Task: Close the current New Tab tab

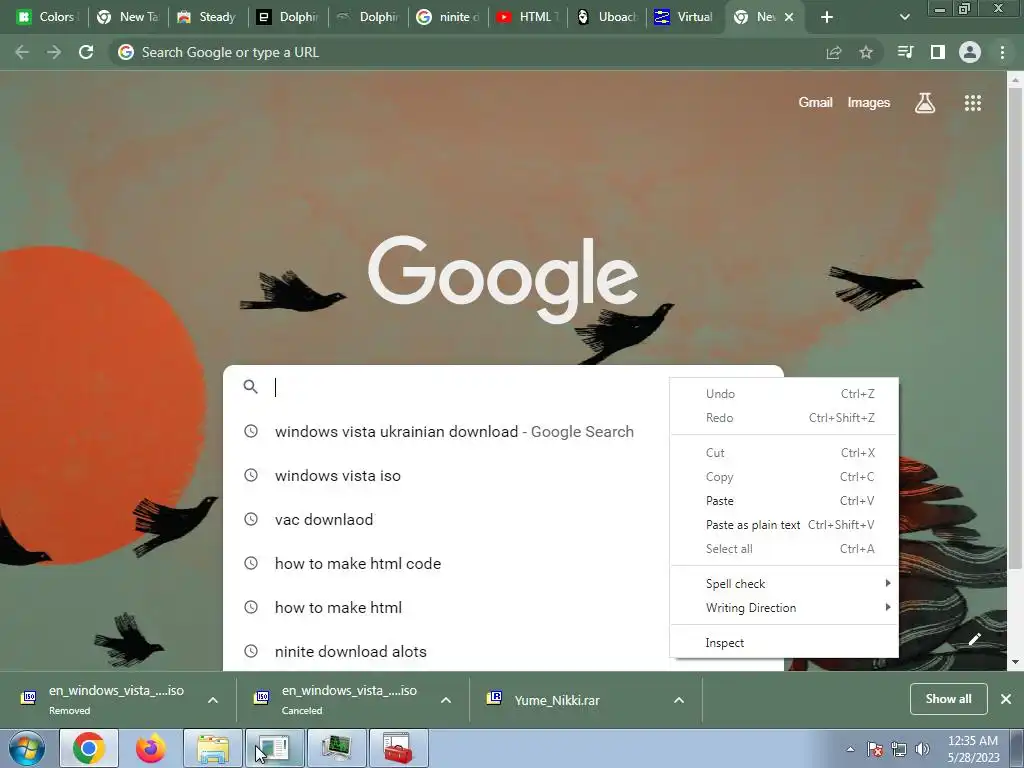Action: [x=789, y=17]
